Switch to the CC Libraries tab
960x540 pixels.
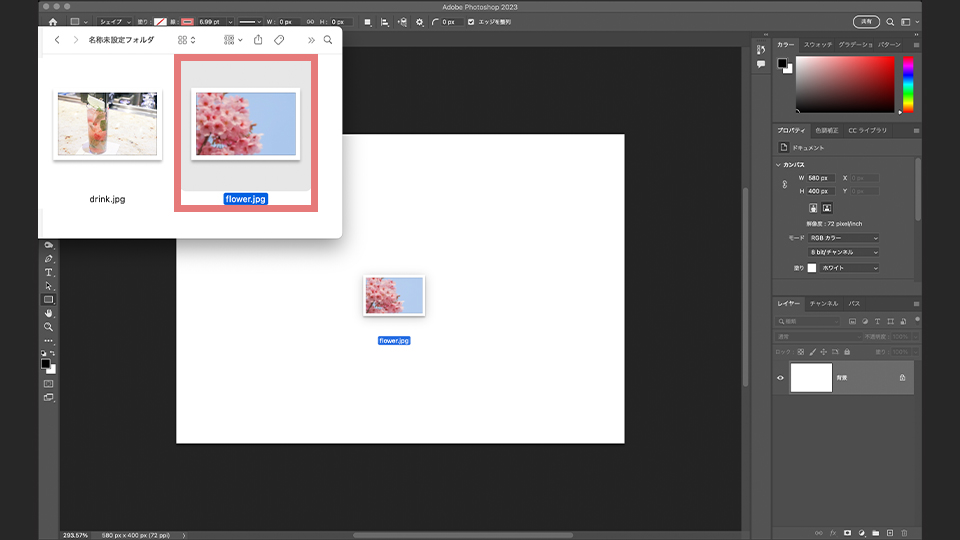[x=868, y=130]
